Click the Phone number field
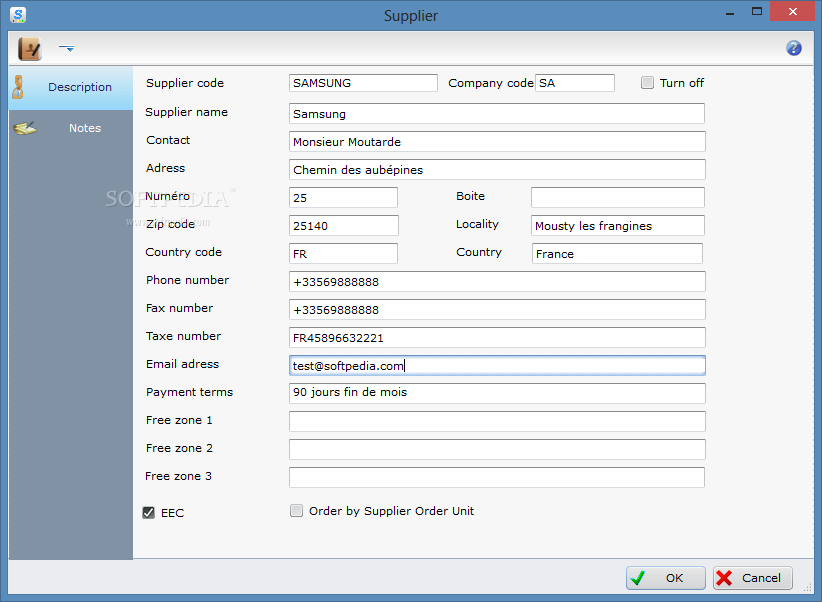This screenshot has width=822, height=602. [x=496, y=282]
